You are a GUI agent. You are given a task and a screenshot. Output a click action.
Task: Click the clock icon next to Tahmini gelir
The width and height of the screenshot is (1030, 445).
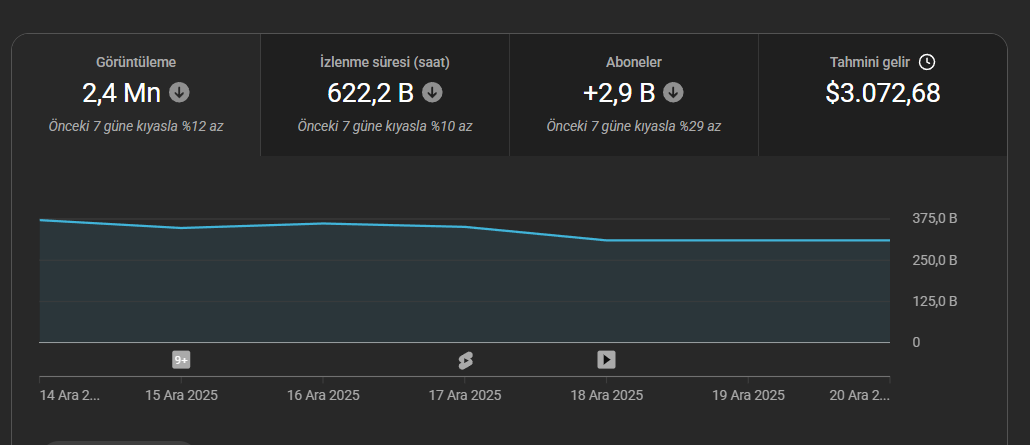926,62
